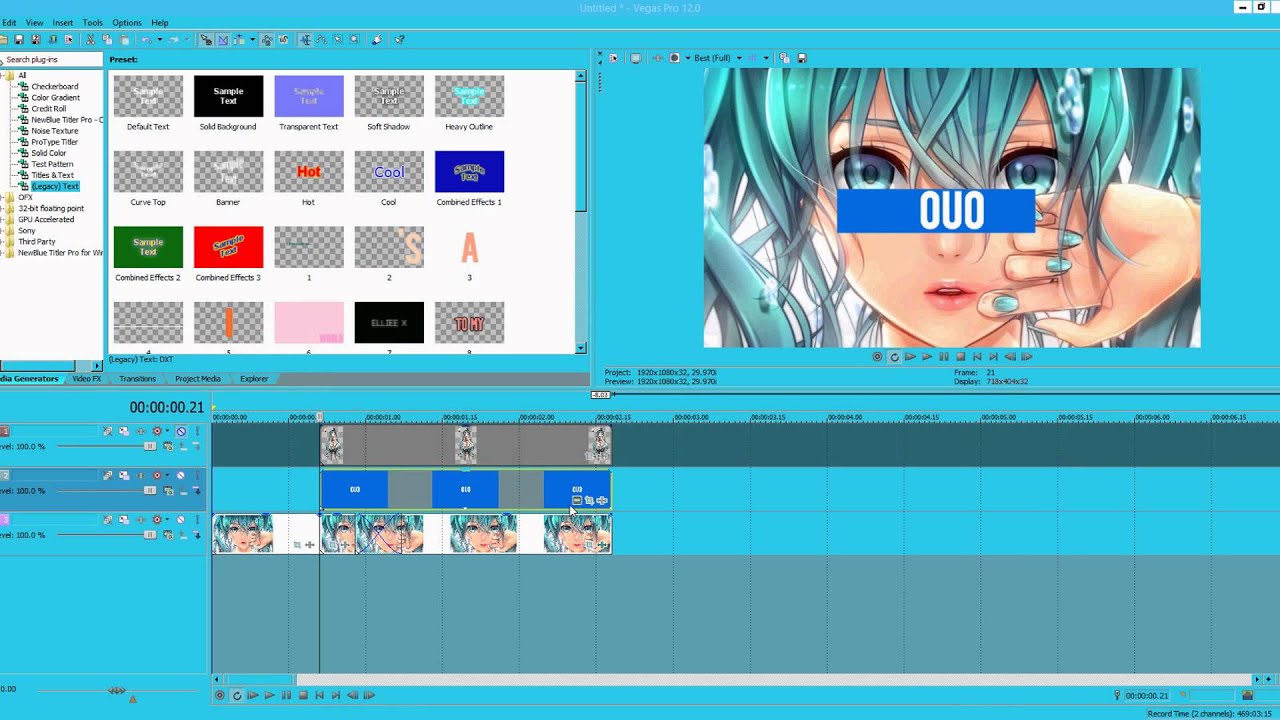Switch to the Video FX tab
The image size is (1280, 720).
tap(86, 379)
